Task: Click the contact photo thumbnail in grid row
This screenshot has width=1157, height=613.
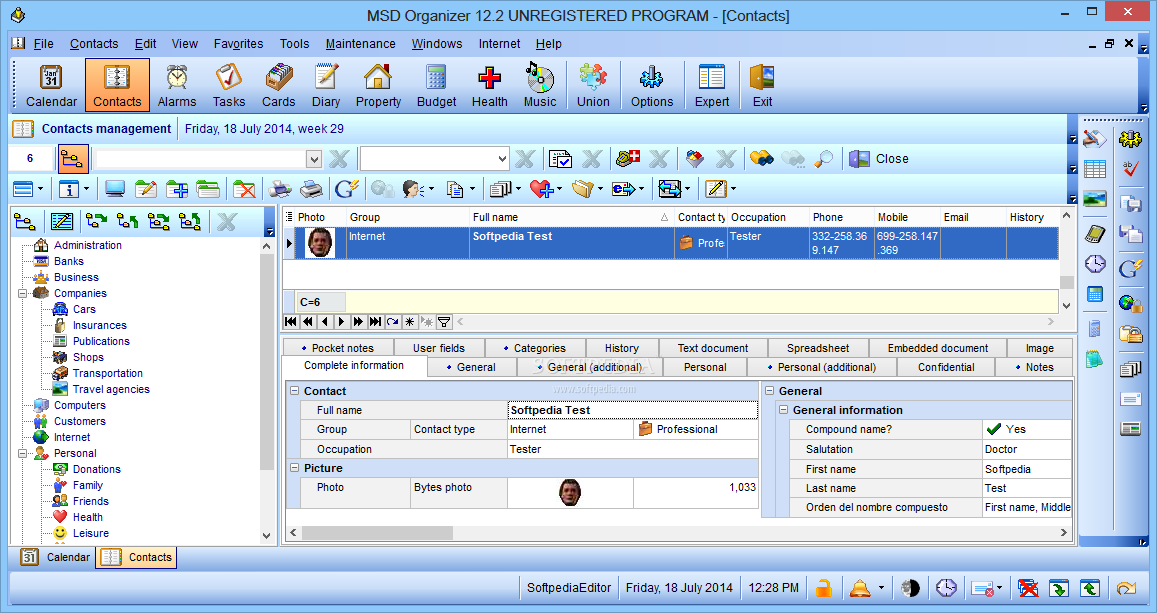Action: 320,243
